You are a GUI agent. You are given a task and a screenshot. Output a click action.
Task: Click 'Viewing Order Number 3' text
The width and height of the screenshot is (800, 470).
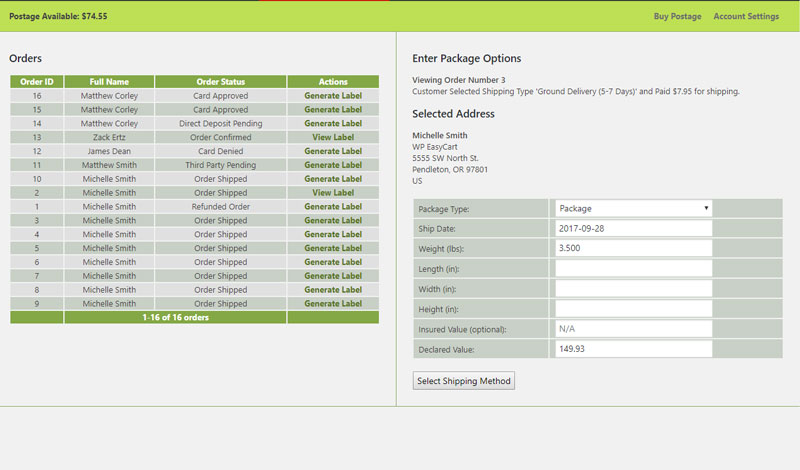point(459,80)
